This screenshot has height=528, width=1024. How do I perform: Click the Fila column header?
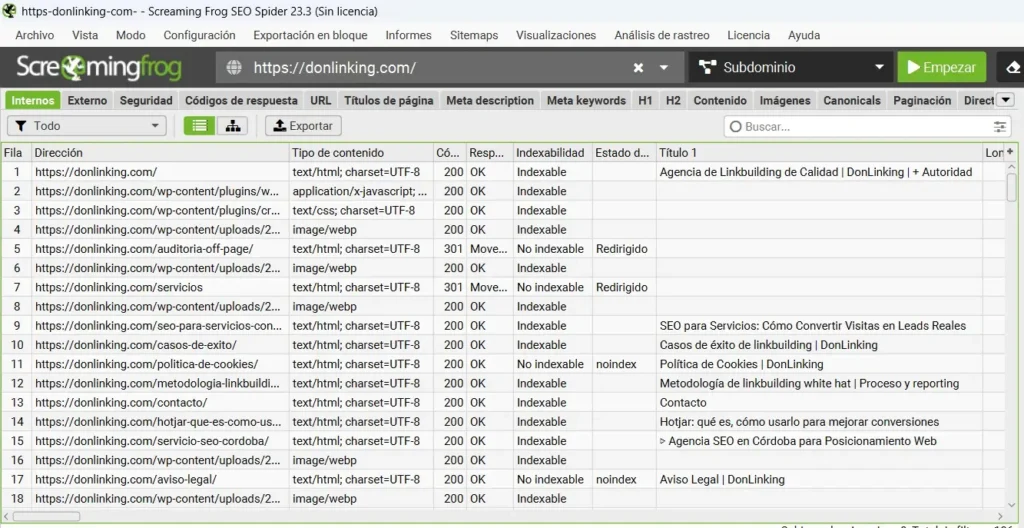click(x=16, y=152)
